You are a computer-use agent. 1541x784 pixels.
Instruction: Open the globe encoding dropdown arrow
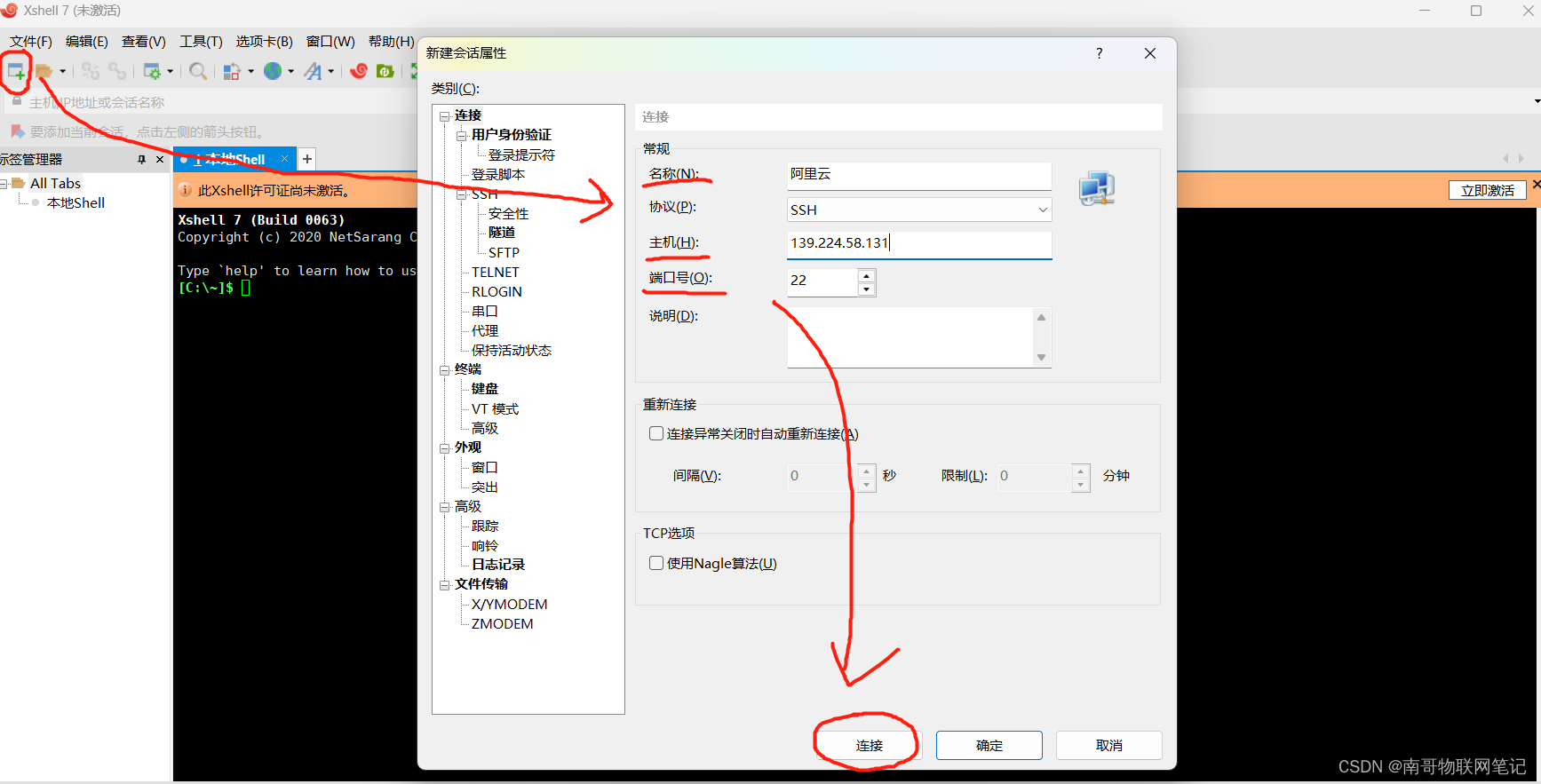coord(291,72)
